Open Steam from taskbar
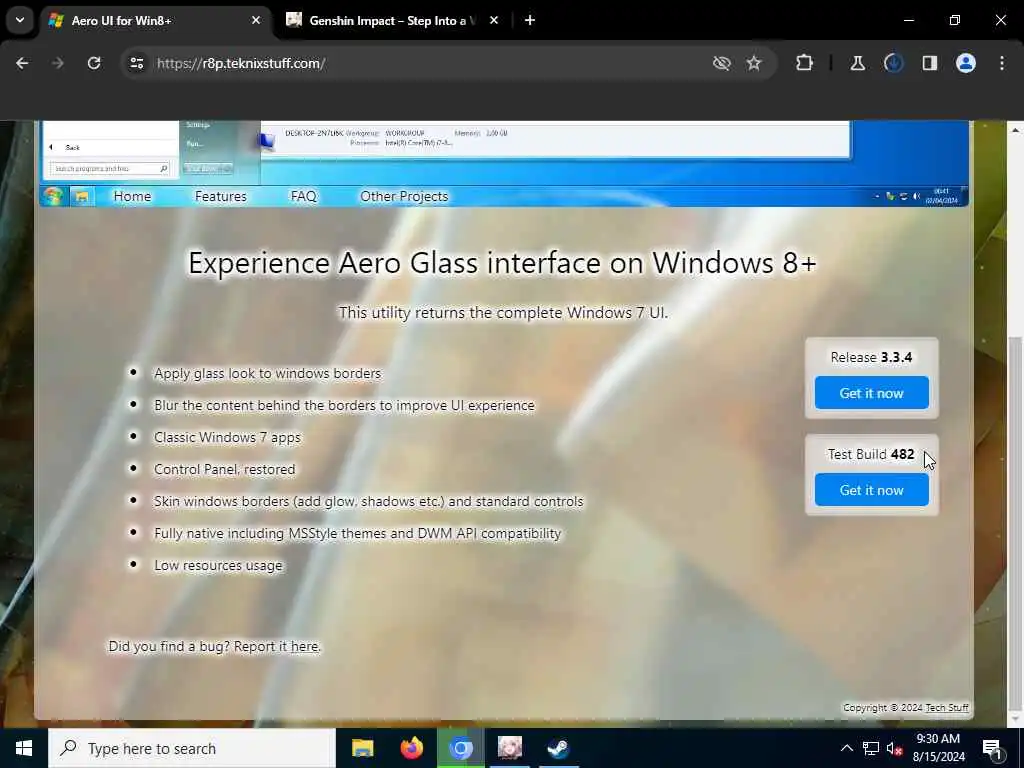The image size is (1024, 768). click(x=558, y=748)
